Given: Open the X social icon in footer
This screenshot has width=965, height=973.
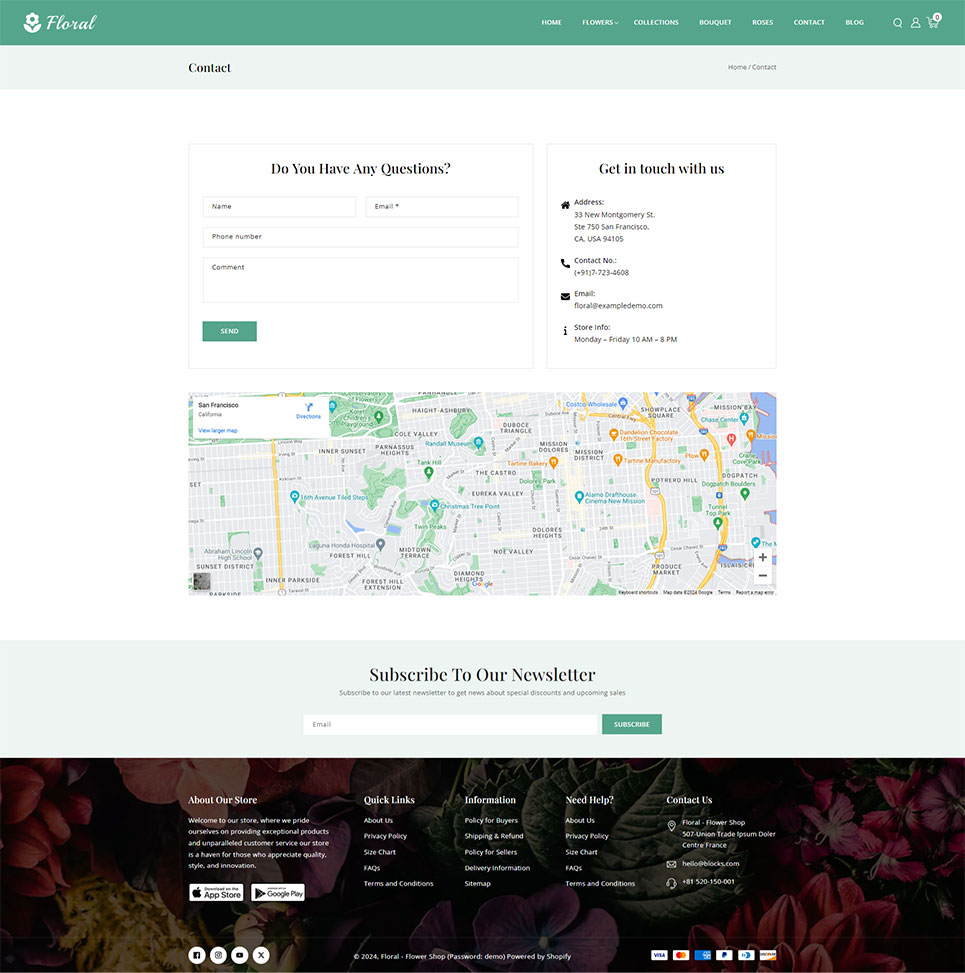Looking at the screenshot, I should (261, 955).
